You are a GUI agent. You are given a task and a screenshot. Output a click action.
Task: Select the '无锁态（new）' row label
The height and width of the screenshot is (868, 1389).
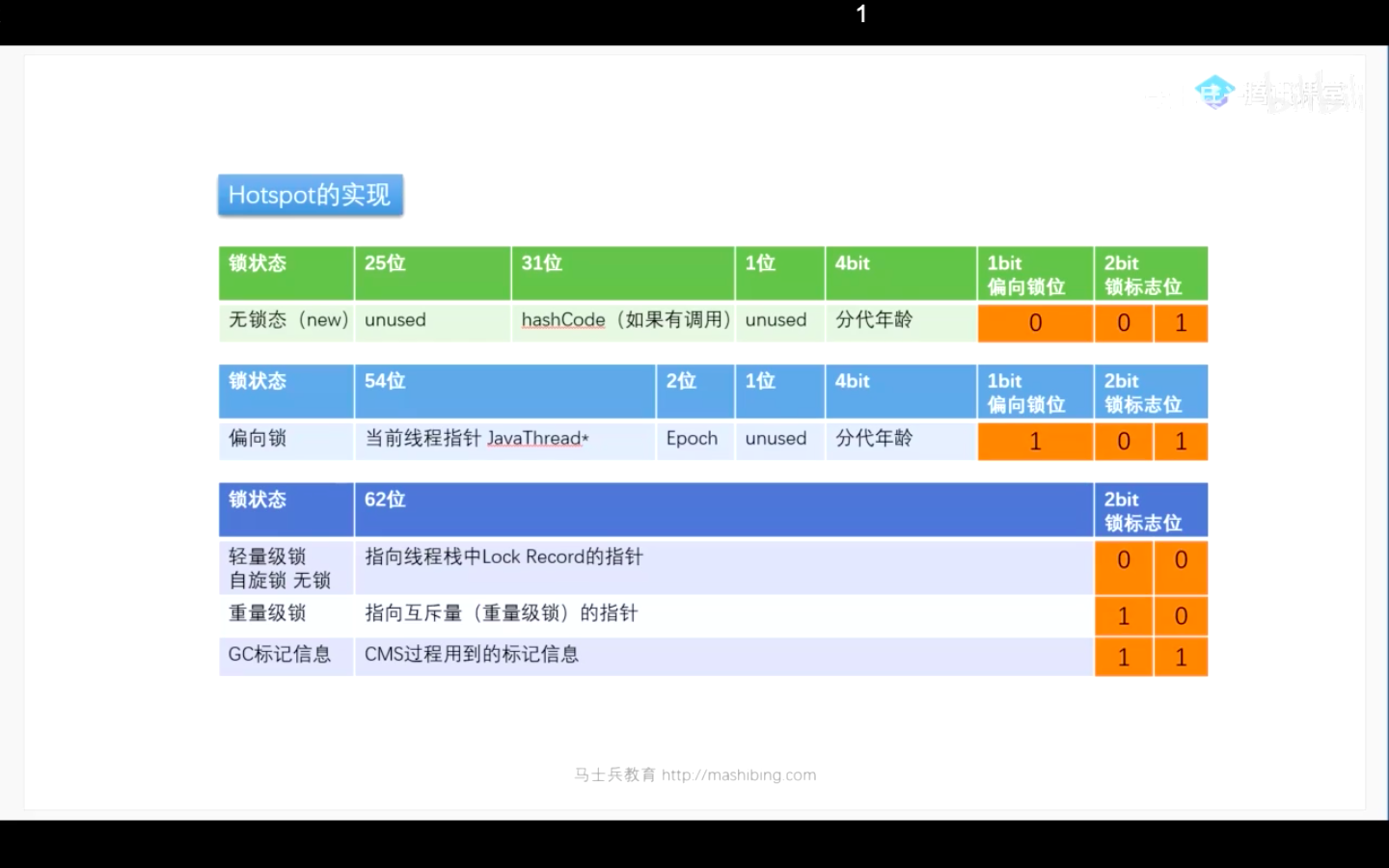[286, 320]
